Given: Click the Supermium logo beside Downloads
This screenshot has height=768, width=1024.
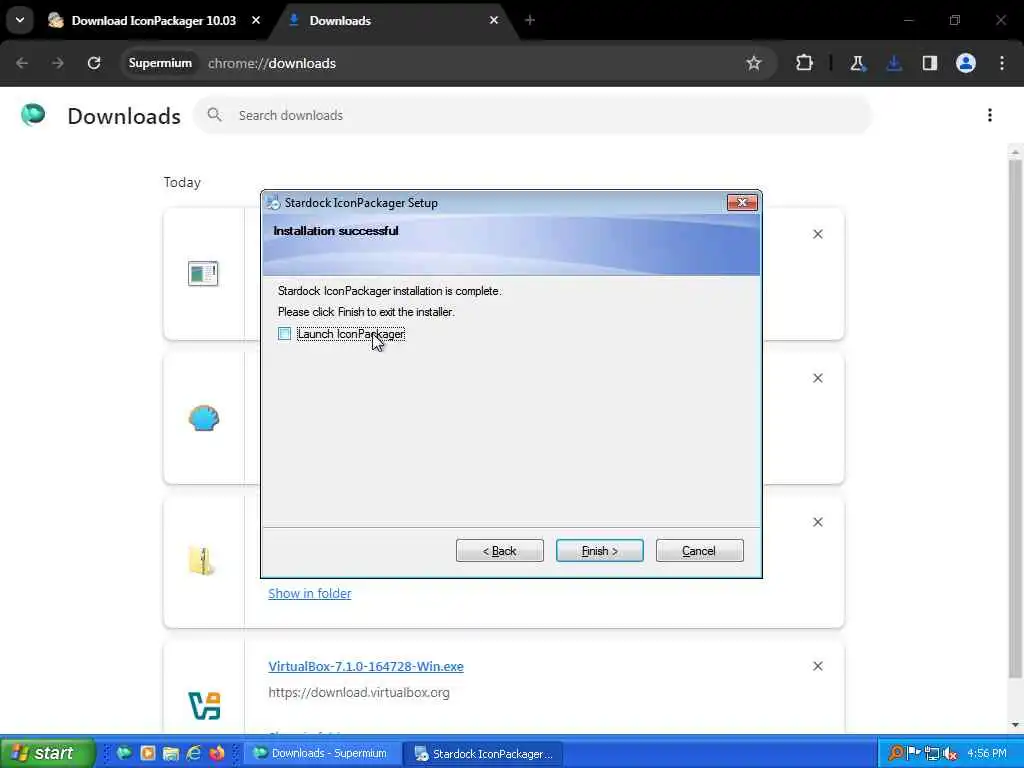Looking at the screenshot, I should click(33, 115).
